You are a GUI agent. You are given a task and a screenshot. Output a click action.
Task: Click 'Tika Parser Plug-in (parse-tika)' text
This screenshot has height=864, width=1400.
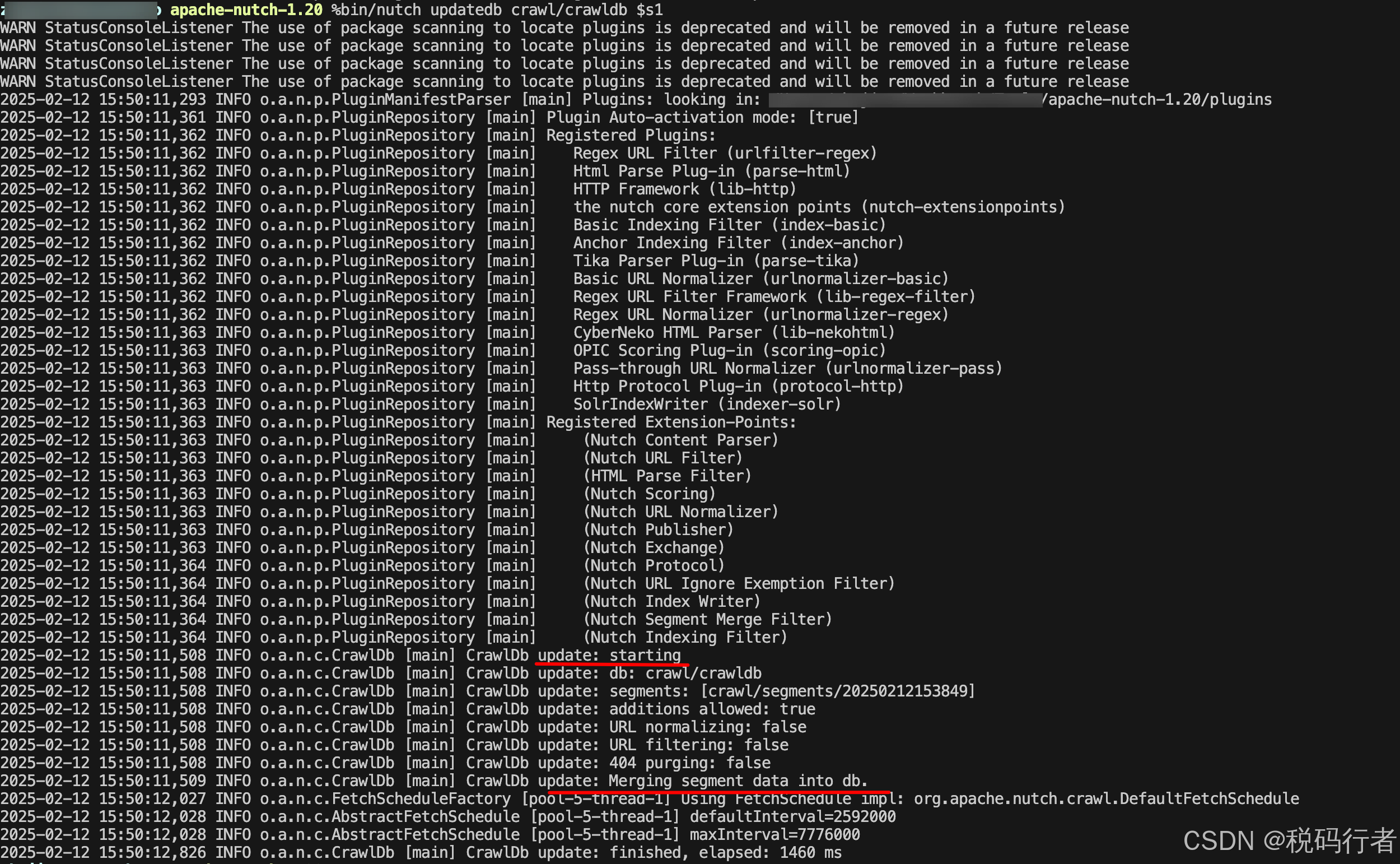point(716,261)
